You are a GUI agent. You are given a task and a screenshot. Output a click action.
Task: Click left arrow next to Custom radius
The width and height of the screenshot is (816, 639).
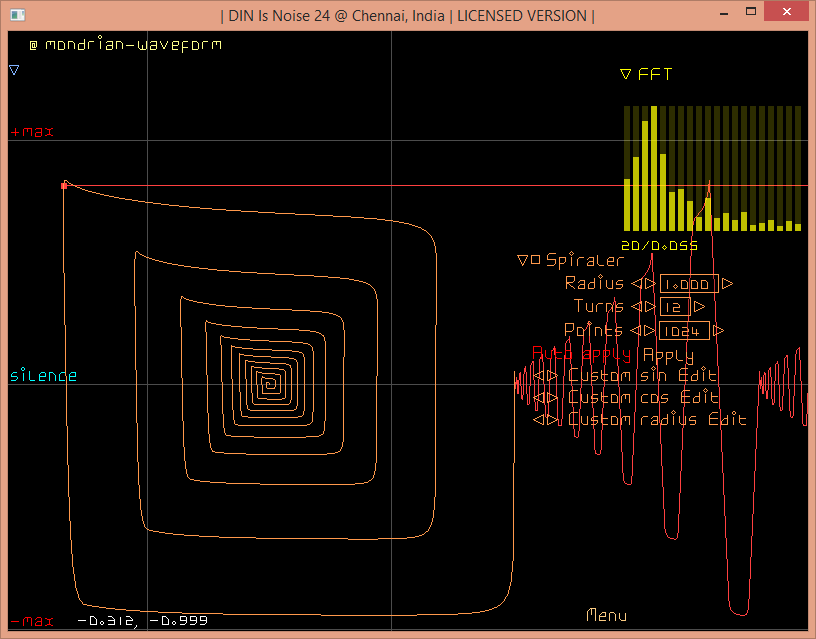click(539, 420)
